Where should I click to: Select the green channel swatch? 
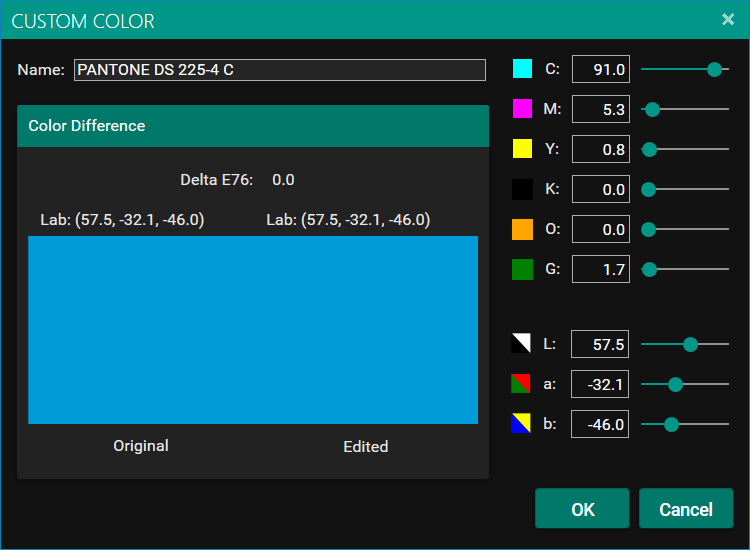click(x=522, y=269)
